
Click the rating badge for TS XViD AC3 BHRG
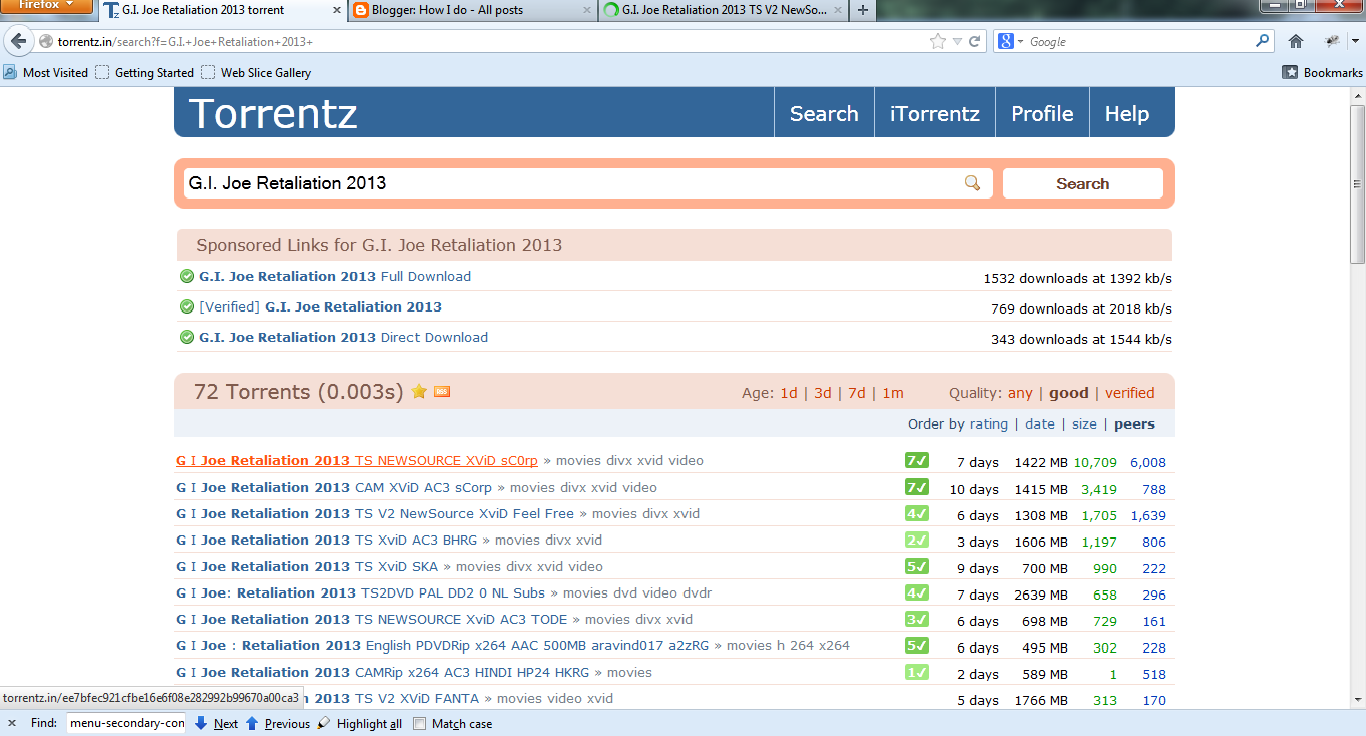tap(916, 540)
